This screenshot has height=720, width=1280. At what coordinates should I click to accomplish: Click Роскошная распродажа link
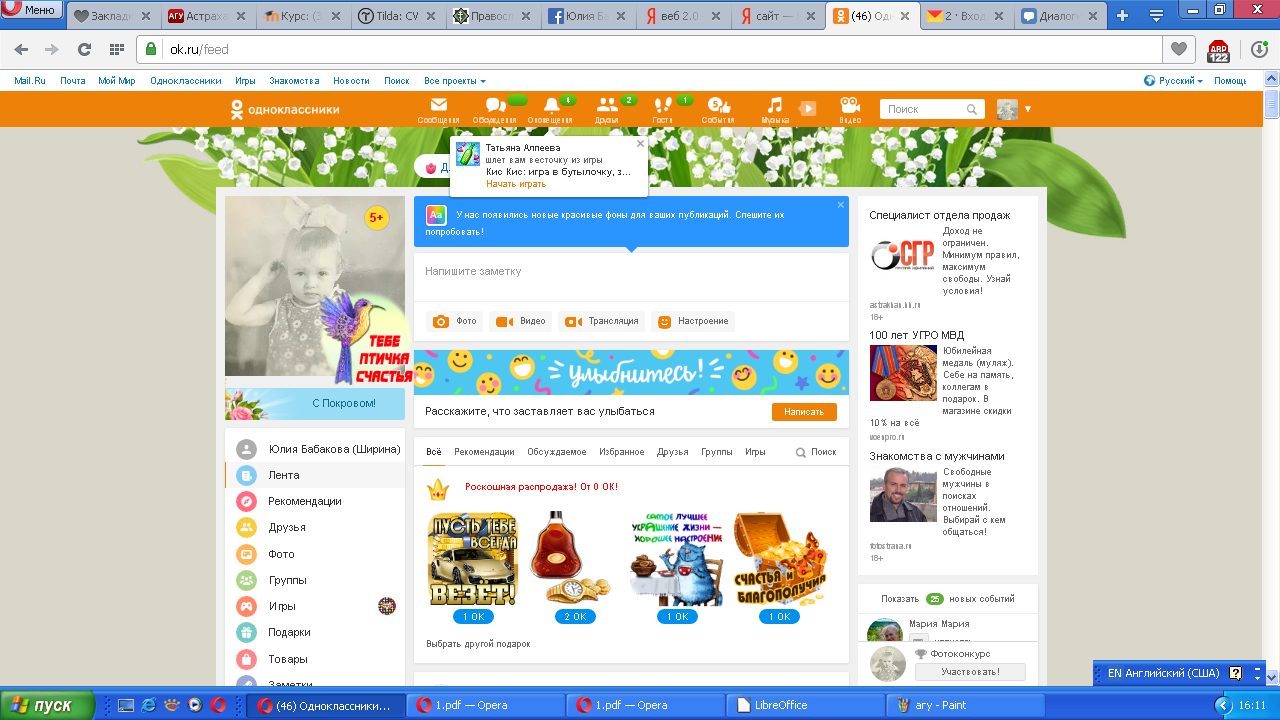pyautogui.click(x=541, y=487)
